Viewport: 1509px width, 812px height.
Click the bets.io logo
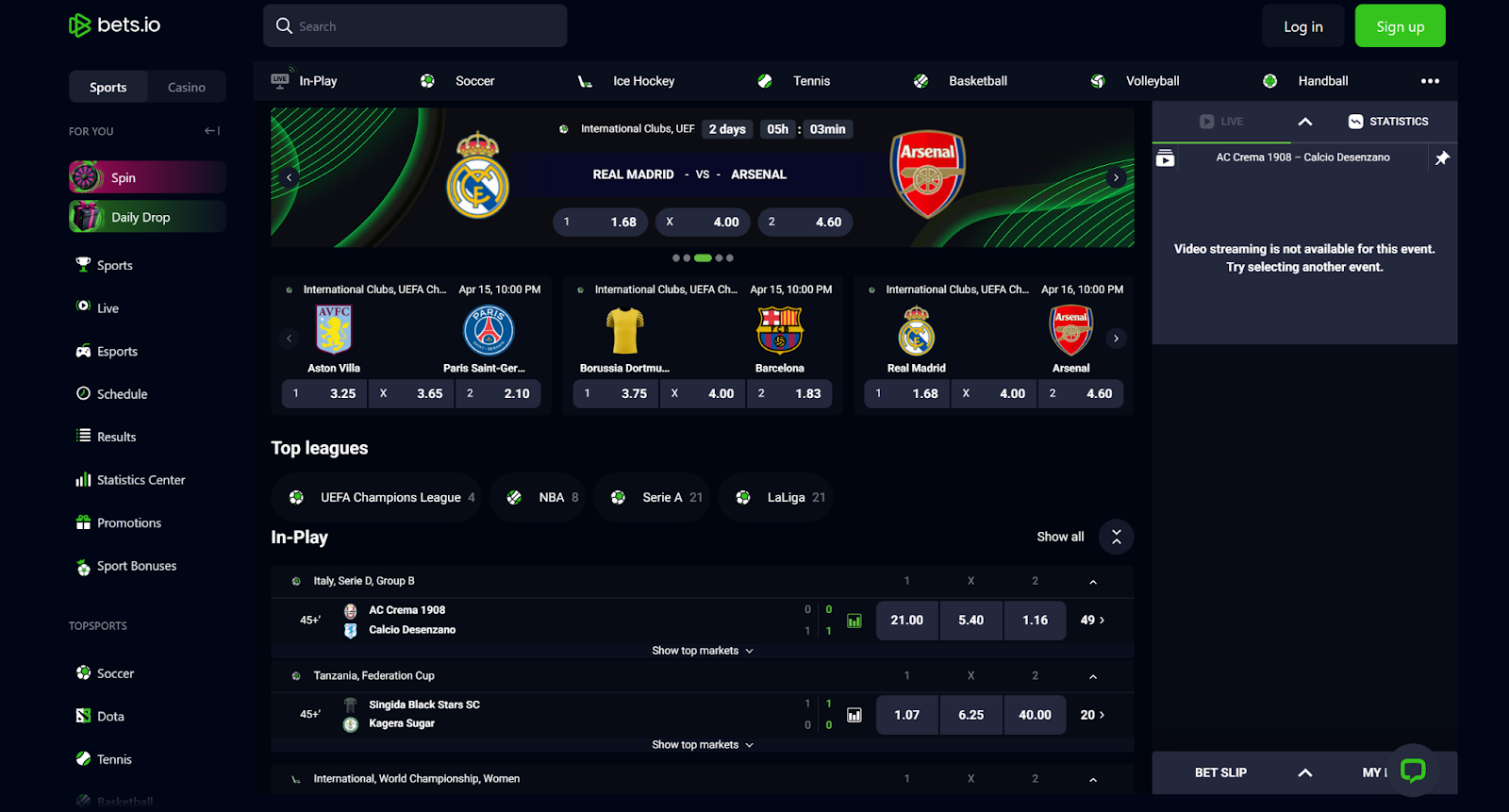coord(115,25)
